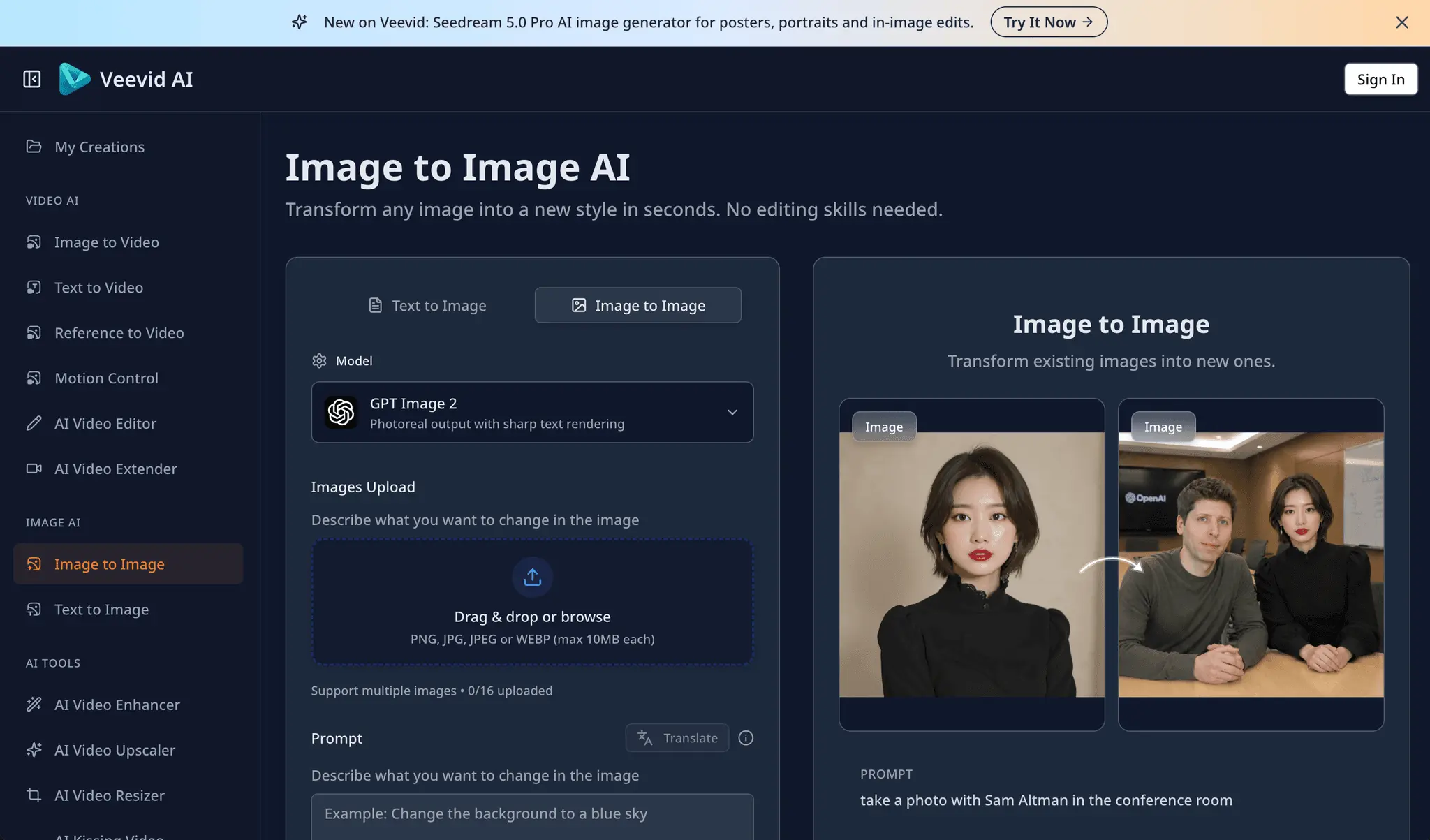Screen dimensions: 1430x840
Task: Click the Drag & drop or browse area
Action: 532,601
